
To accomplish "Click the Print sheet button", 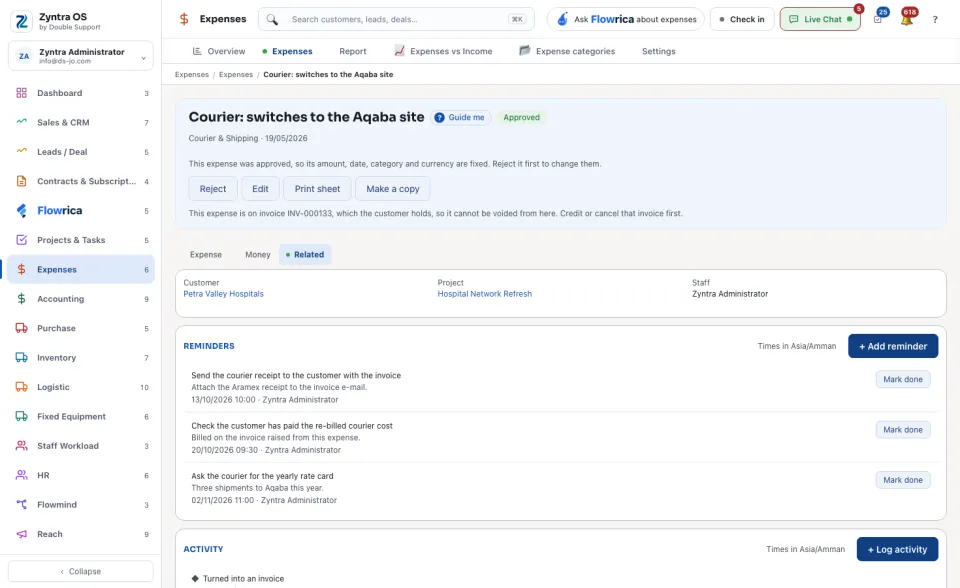I will tap(317, 189).
